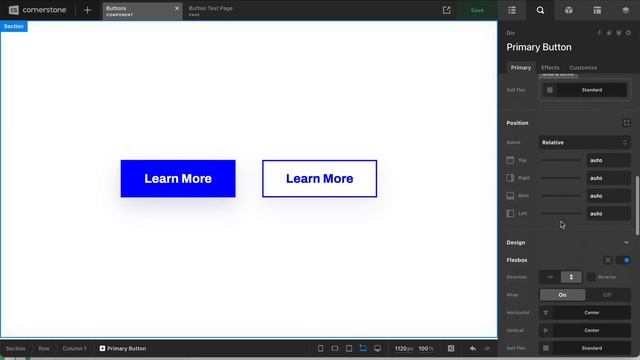Viewport: 640px width, 360px height.
Task: Open the Vertical Center alignment selector
Action: point(584,330)
